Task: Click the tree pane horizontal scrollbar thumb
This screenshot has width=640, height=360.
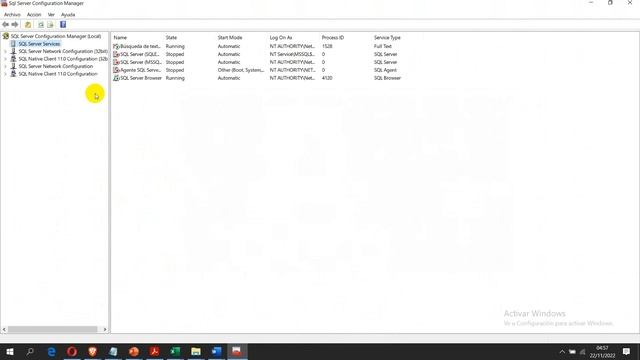Action: pos(52,329)
